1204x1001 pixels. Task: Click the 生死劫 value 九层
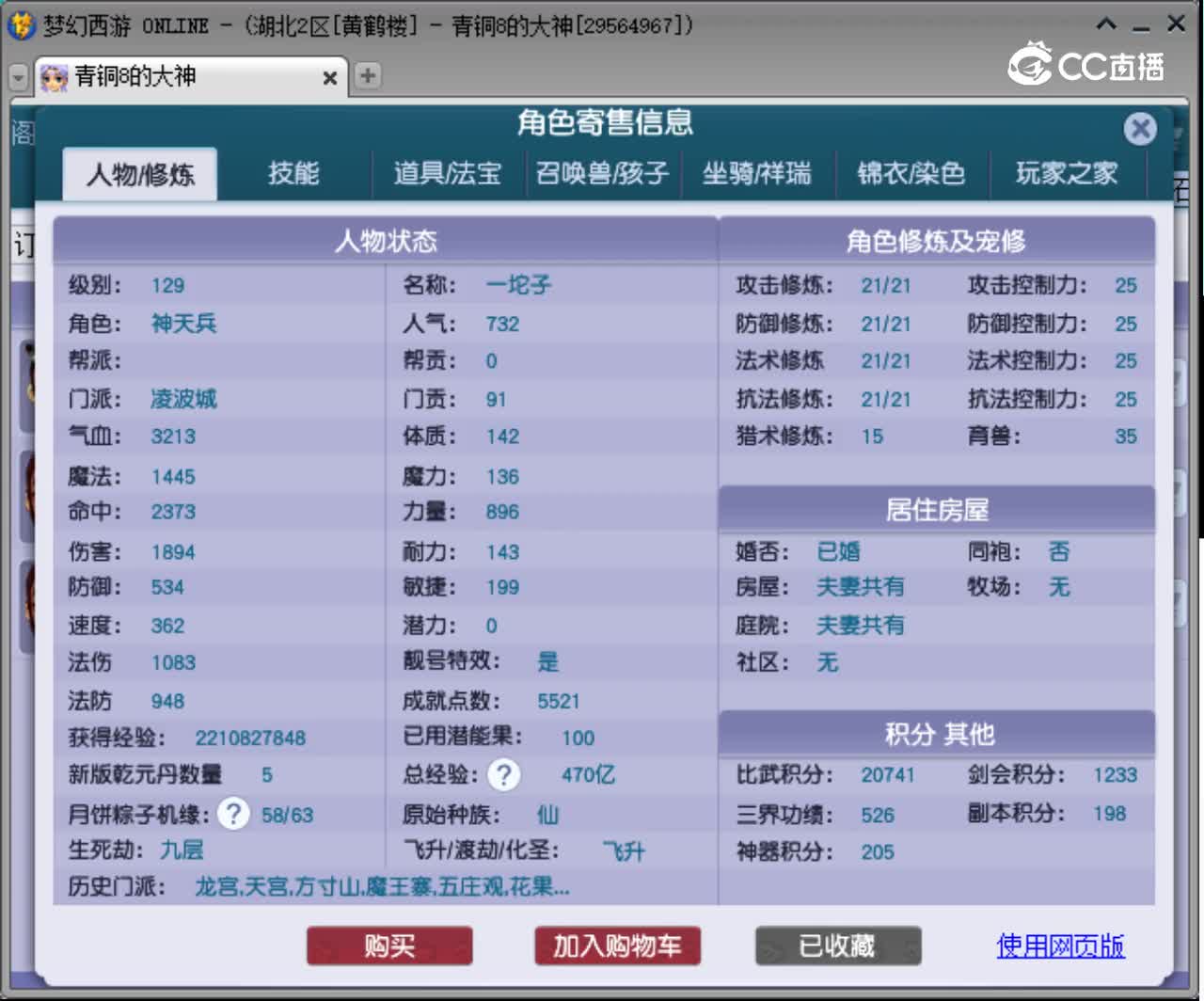(x=182, y=850)
